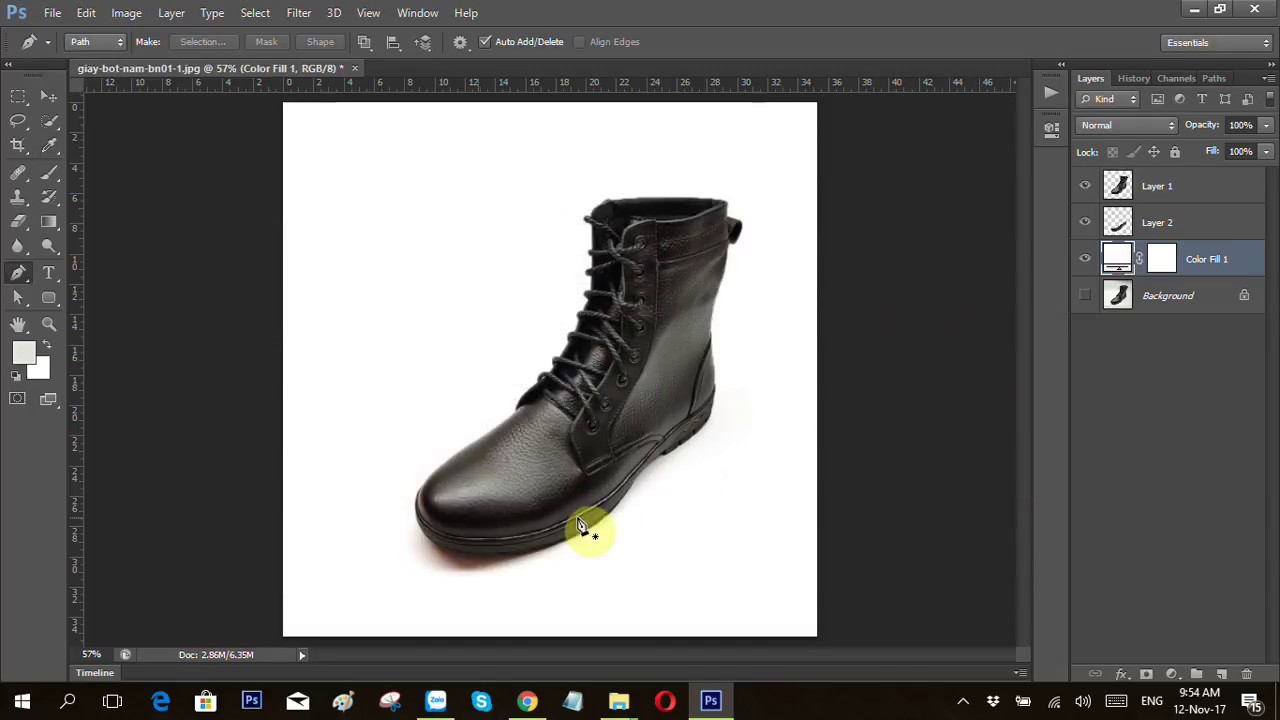The width and height of the screenshot is (1280, 720).
Task: Open the foreground color swatch
Action: click(x=23, y=352)
